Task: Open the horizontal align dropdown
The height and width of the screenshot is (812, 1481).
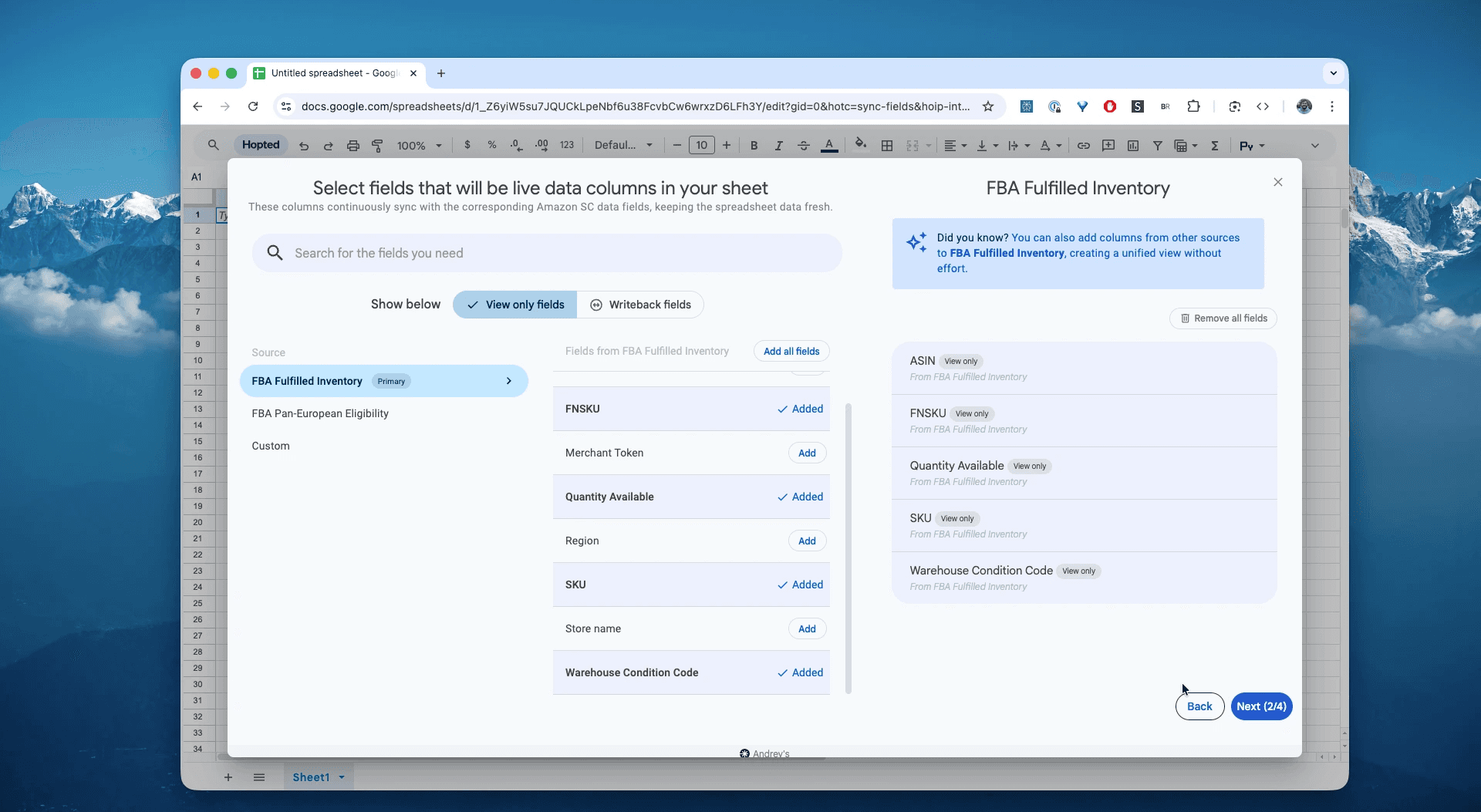Action: tap(955, 146)
